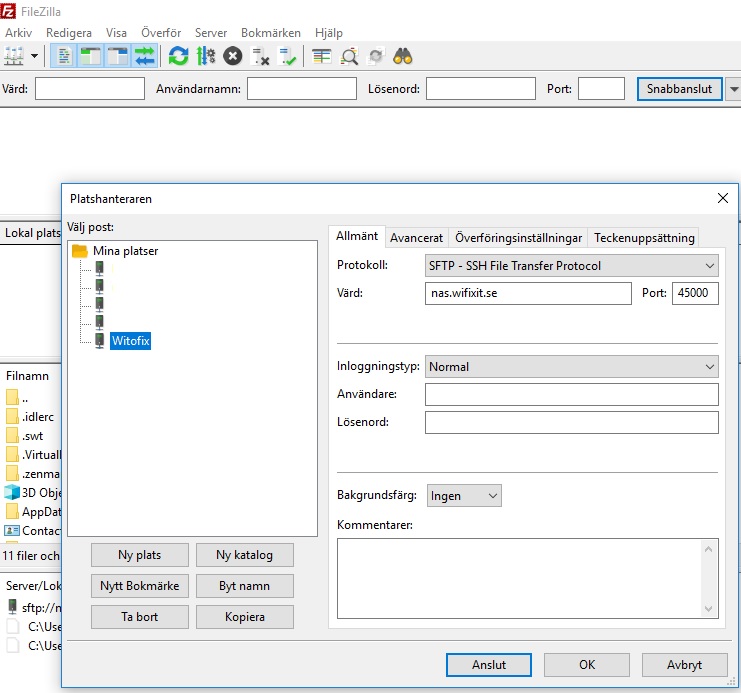Toggle the local directory tree view

90,57
